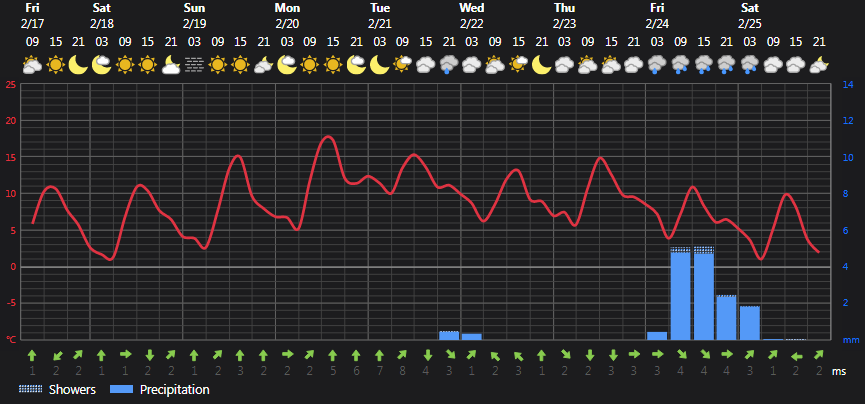Click the Wed 2/22 day header
This screenshot has height=404, width=865.
point(472,16)
